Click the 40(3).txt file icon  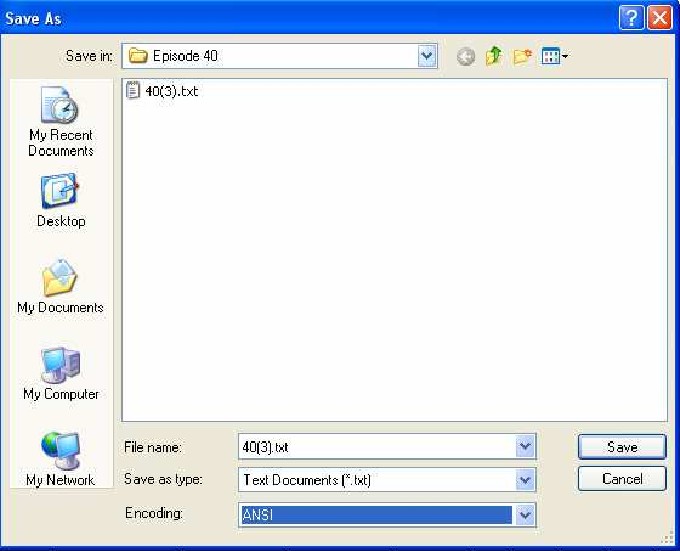point(133,90)
